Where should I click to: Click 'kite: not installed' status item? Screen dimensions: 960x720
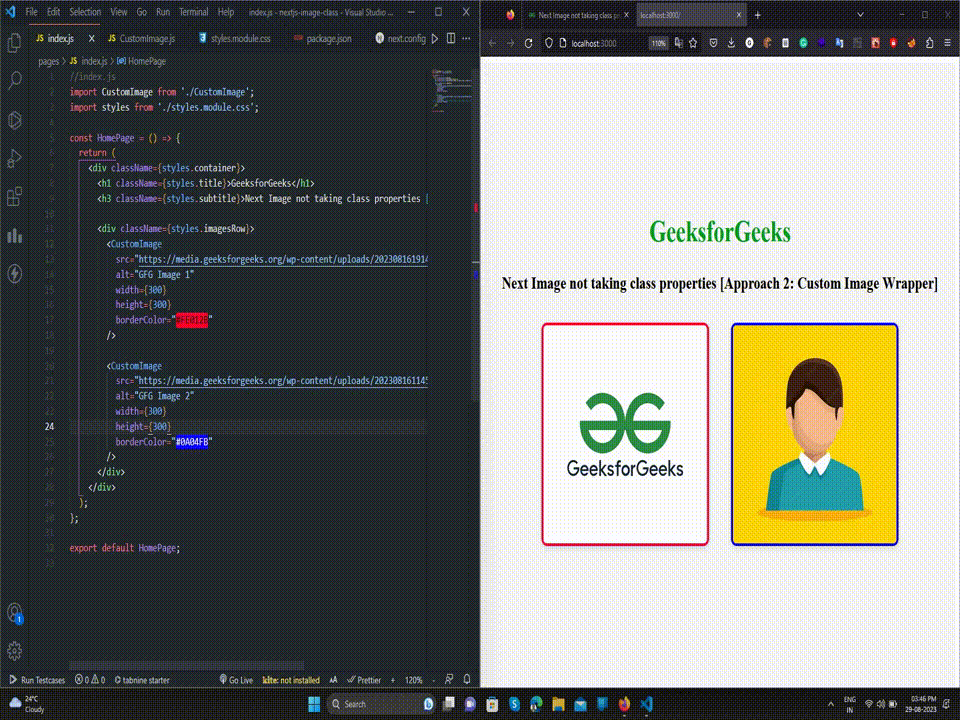click(x=291, y=680)
